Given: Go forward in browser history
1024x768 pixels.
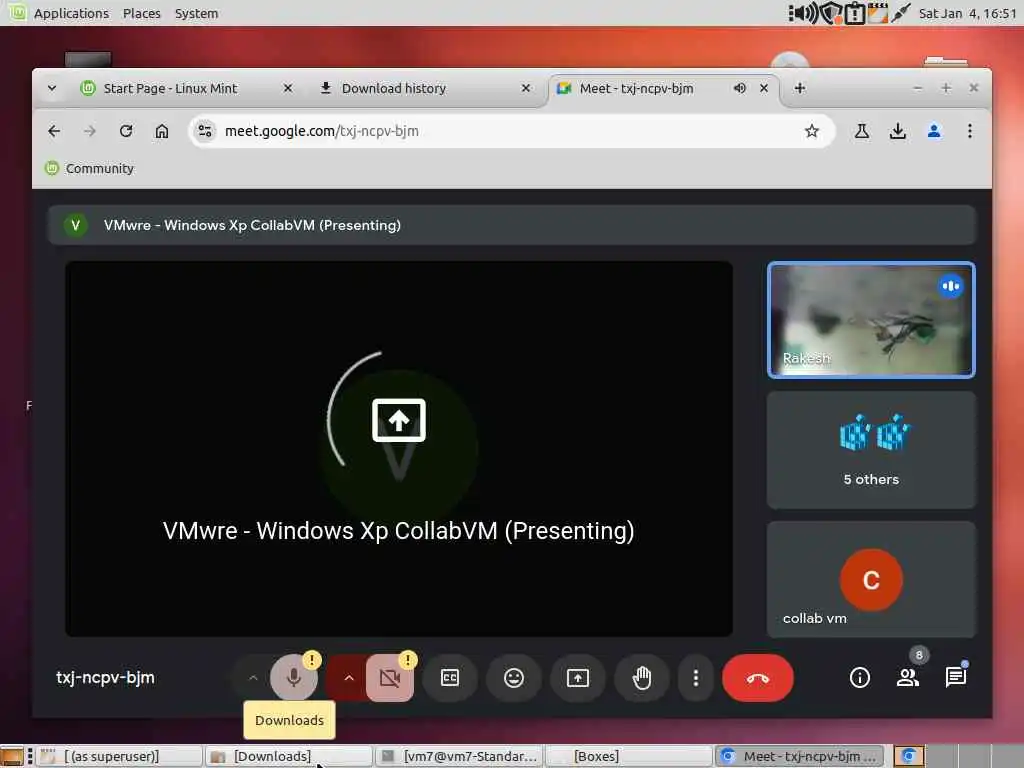Looking at the screenshot, I should tap(90, 131).
